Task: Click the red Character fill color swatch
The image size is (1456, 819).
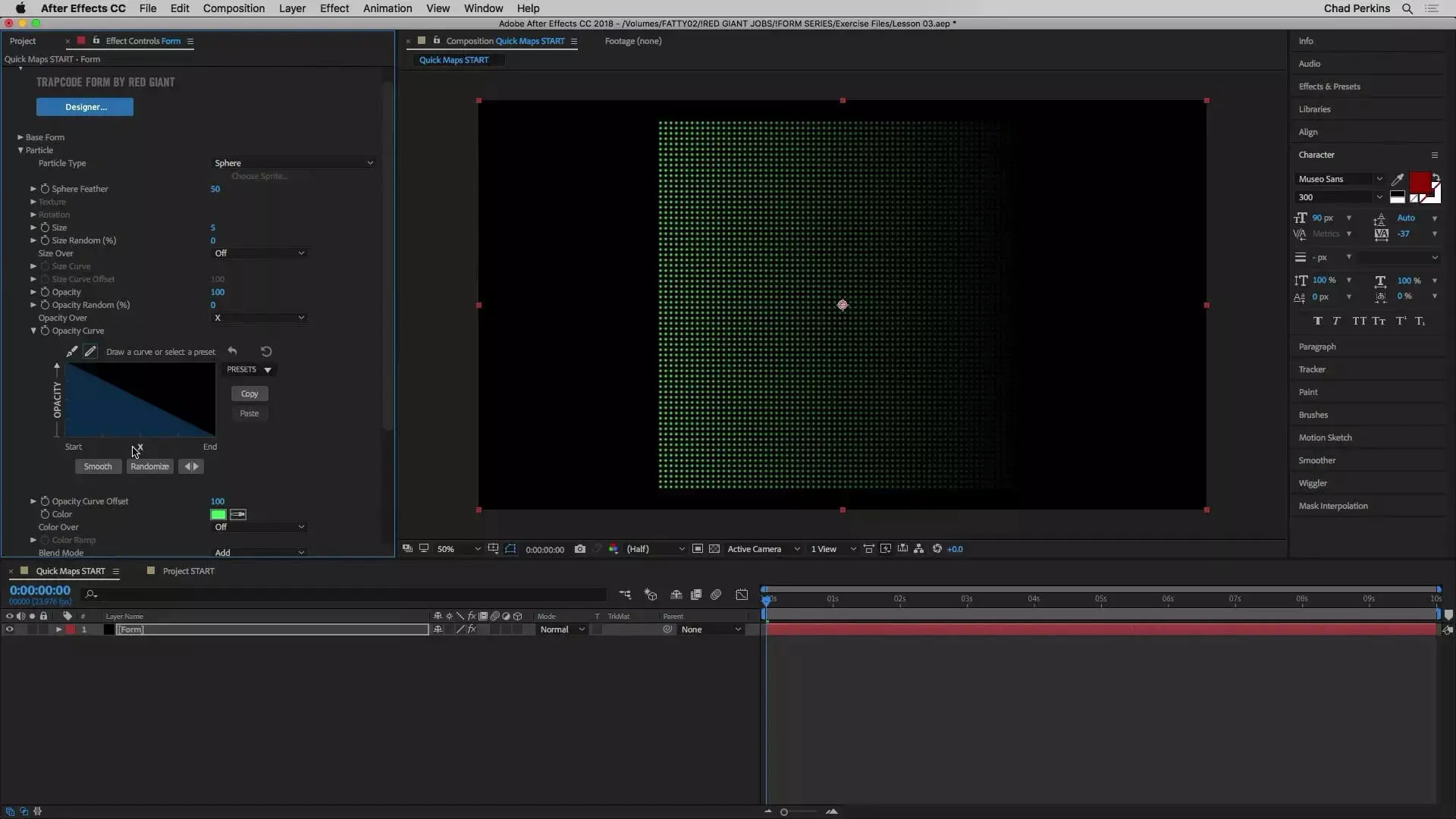Action: pos(1420,183)
